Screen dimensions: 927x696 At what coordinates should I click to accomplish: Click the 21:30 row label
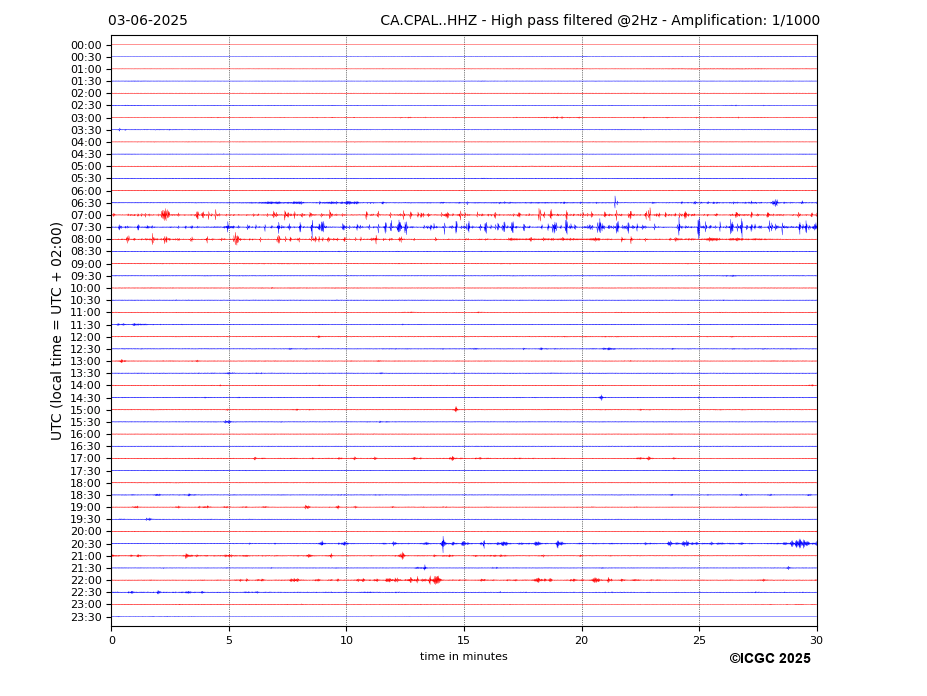pos(86,568)
